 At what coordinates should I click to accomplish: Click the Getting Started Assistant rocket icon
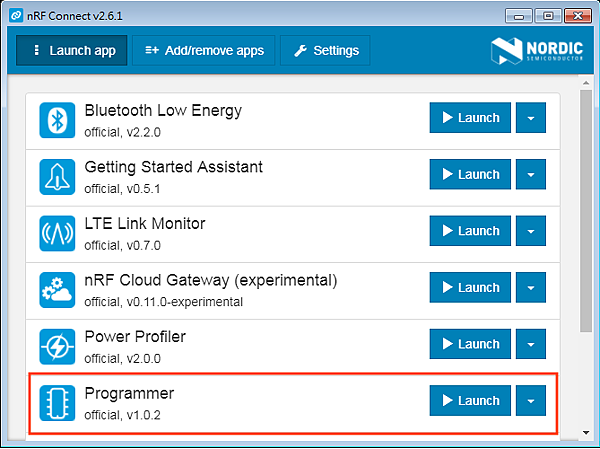tap(57, 176)
